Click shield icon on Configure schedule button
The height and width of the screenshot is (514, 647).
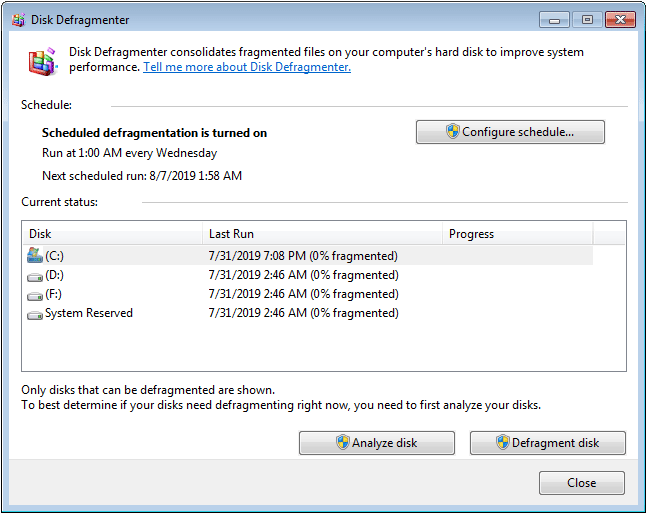click(x=452, y=132)
